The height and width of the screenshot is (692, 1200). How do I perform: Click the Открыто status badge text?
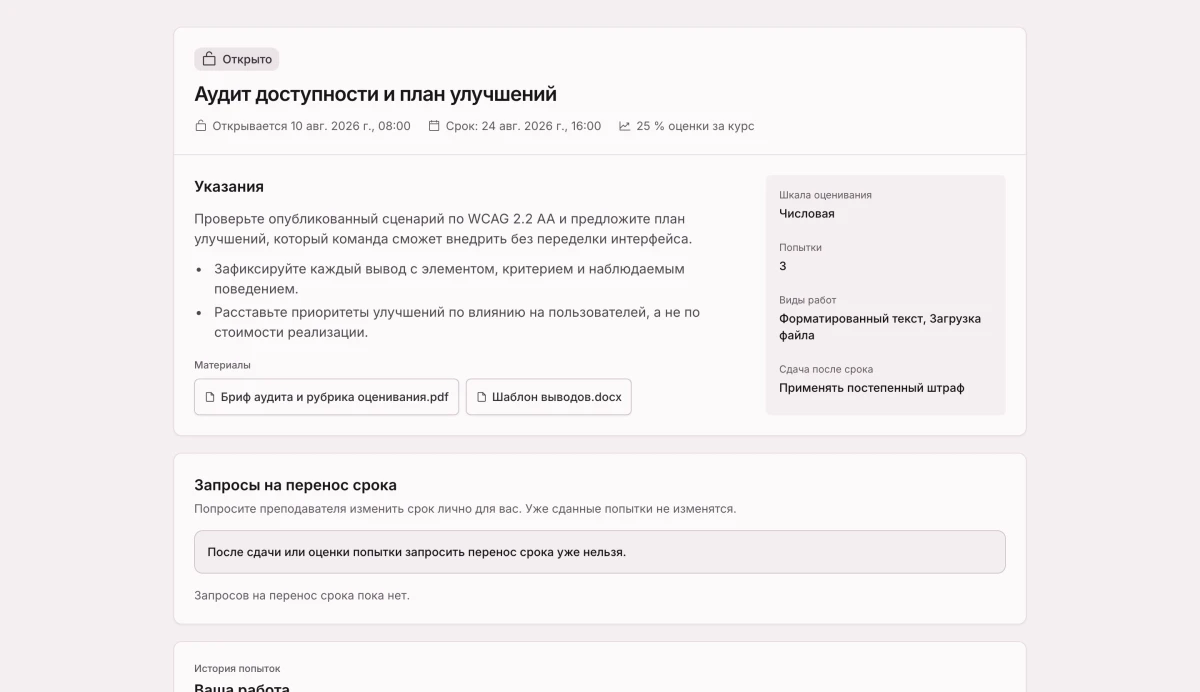point(247,59)
